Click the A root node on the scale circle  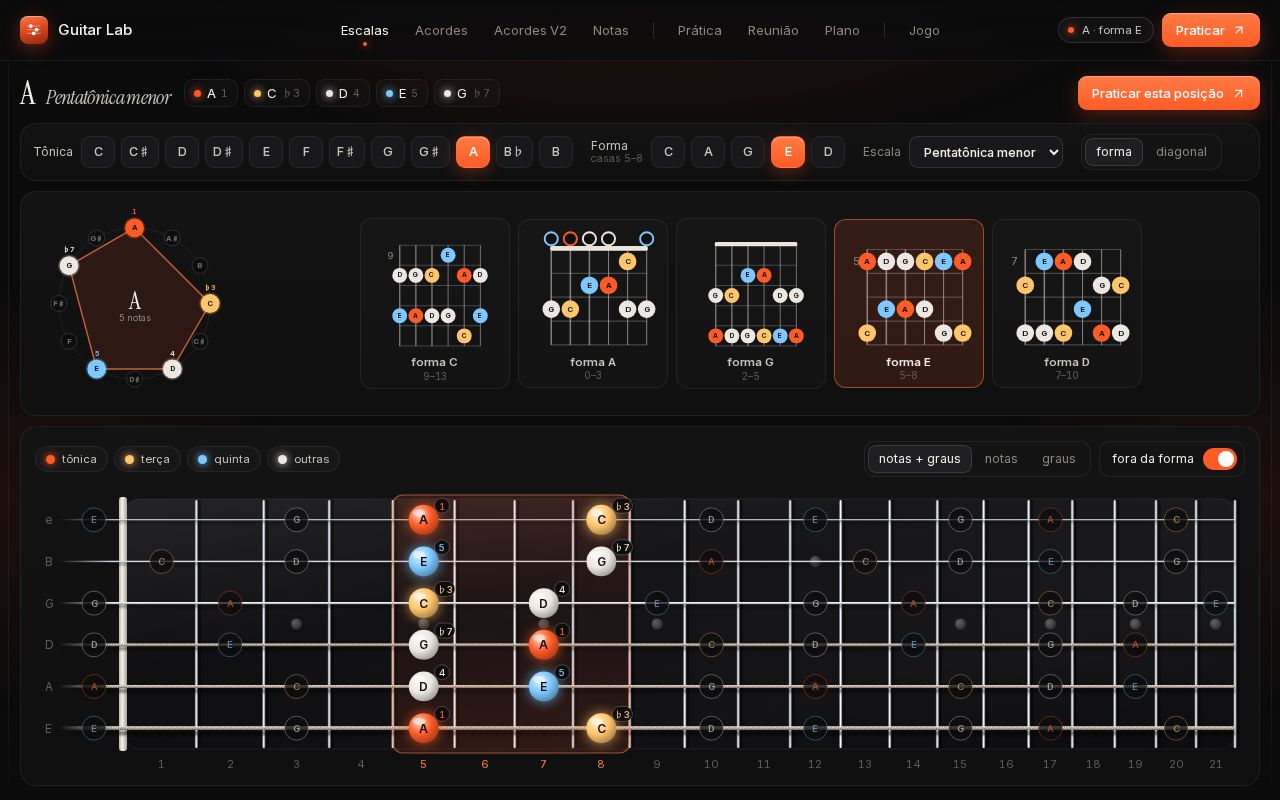[x=134, y=228]
